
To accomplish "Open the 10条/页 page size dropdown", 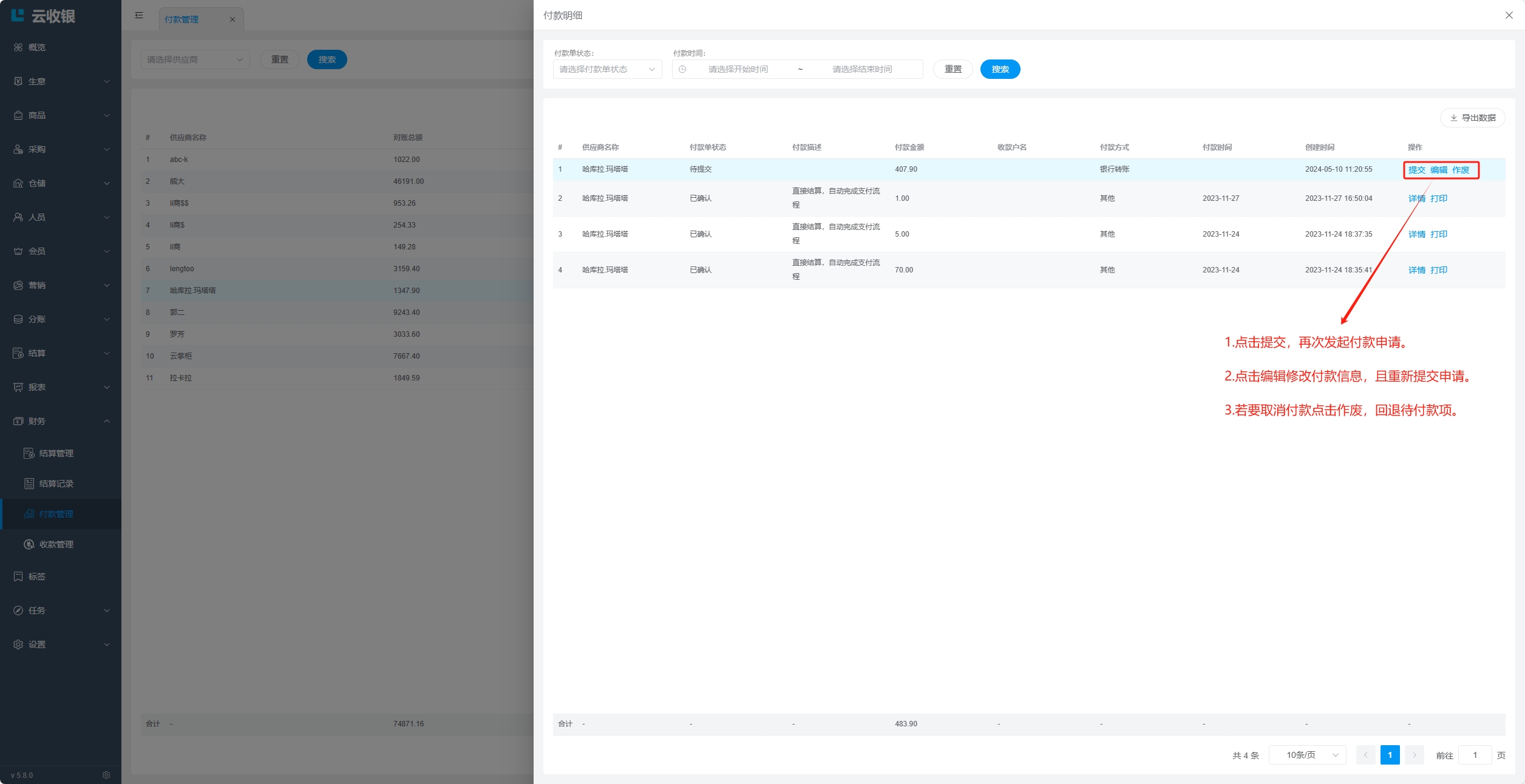I will [x=1307, y=755].
